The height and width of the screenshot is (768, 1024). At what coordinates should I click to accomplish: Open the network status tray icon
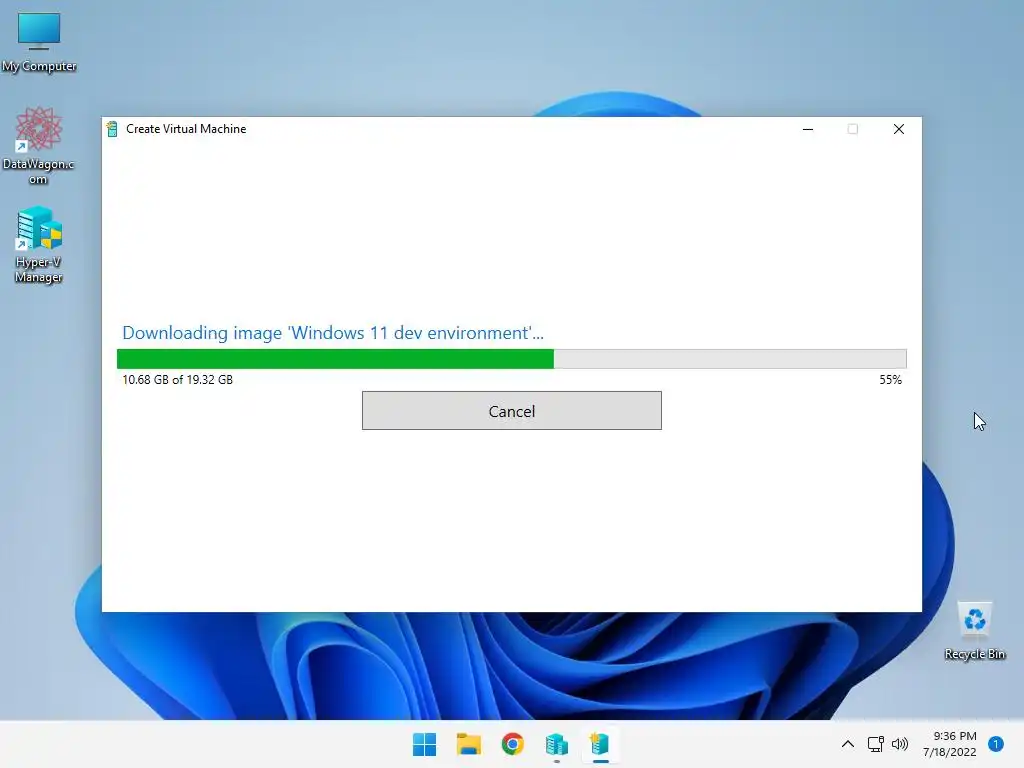coord(875,744)
